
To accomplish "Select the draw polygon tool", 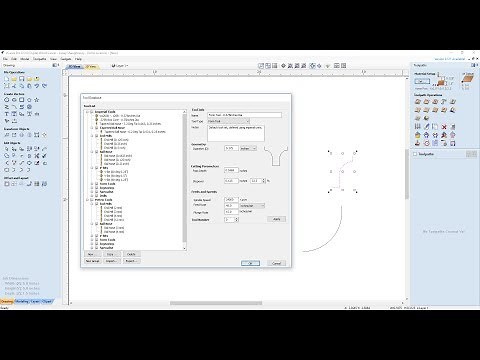I will (29, 100).
